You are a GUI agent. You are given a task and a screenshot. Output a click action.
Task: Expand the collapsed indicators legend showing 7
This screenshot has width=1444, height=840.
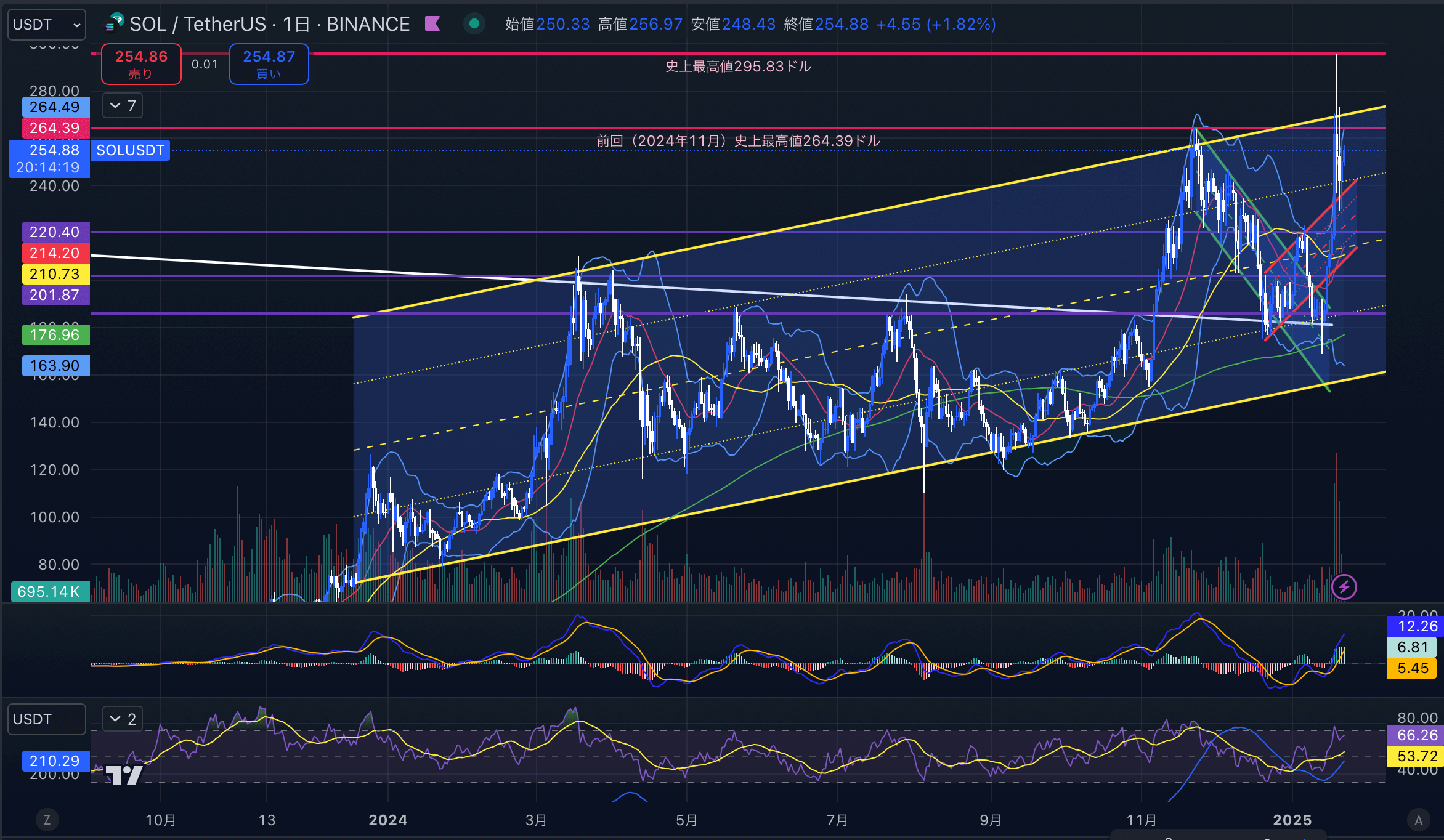tap(123, 106)
